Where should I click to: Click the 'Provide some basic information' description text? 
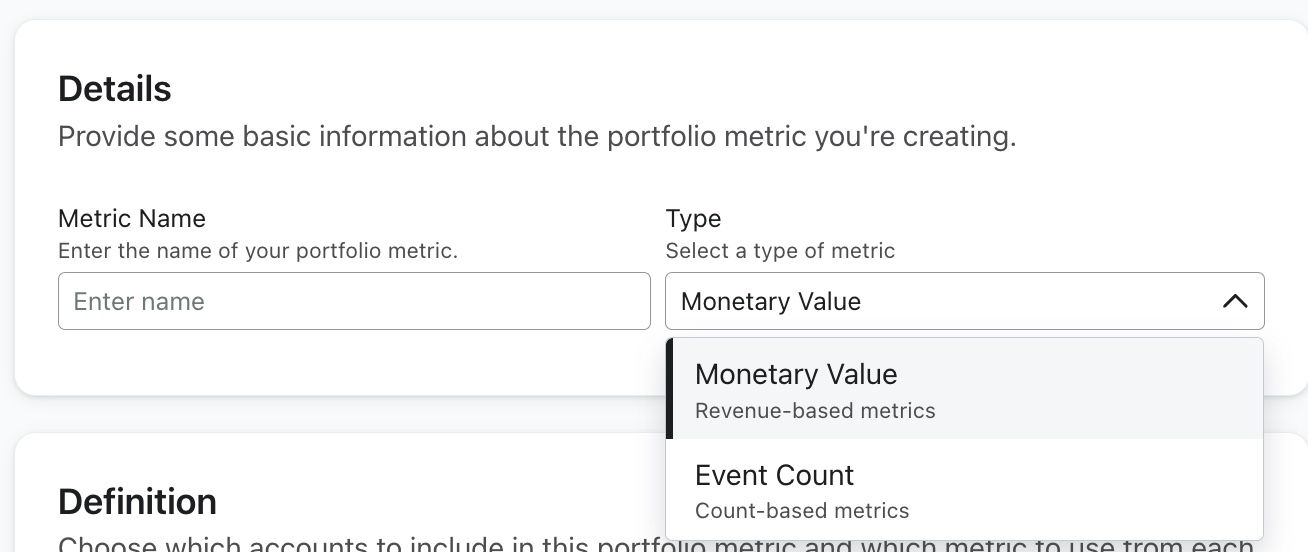click(537, 136)
